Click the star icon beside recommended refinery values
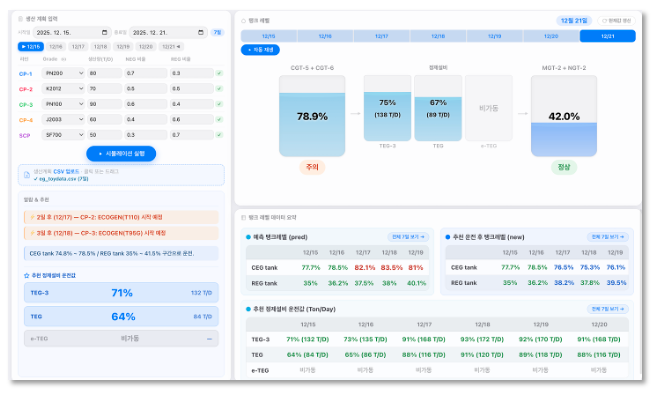 tap(27, 276)
